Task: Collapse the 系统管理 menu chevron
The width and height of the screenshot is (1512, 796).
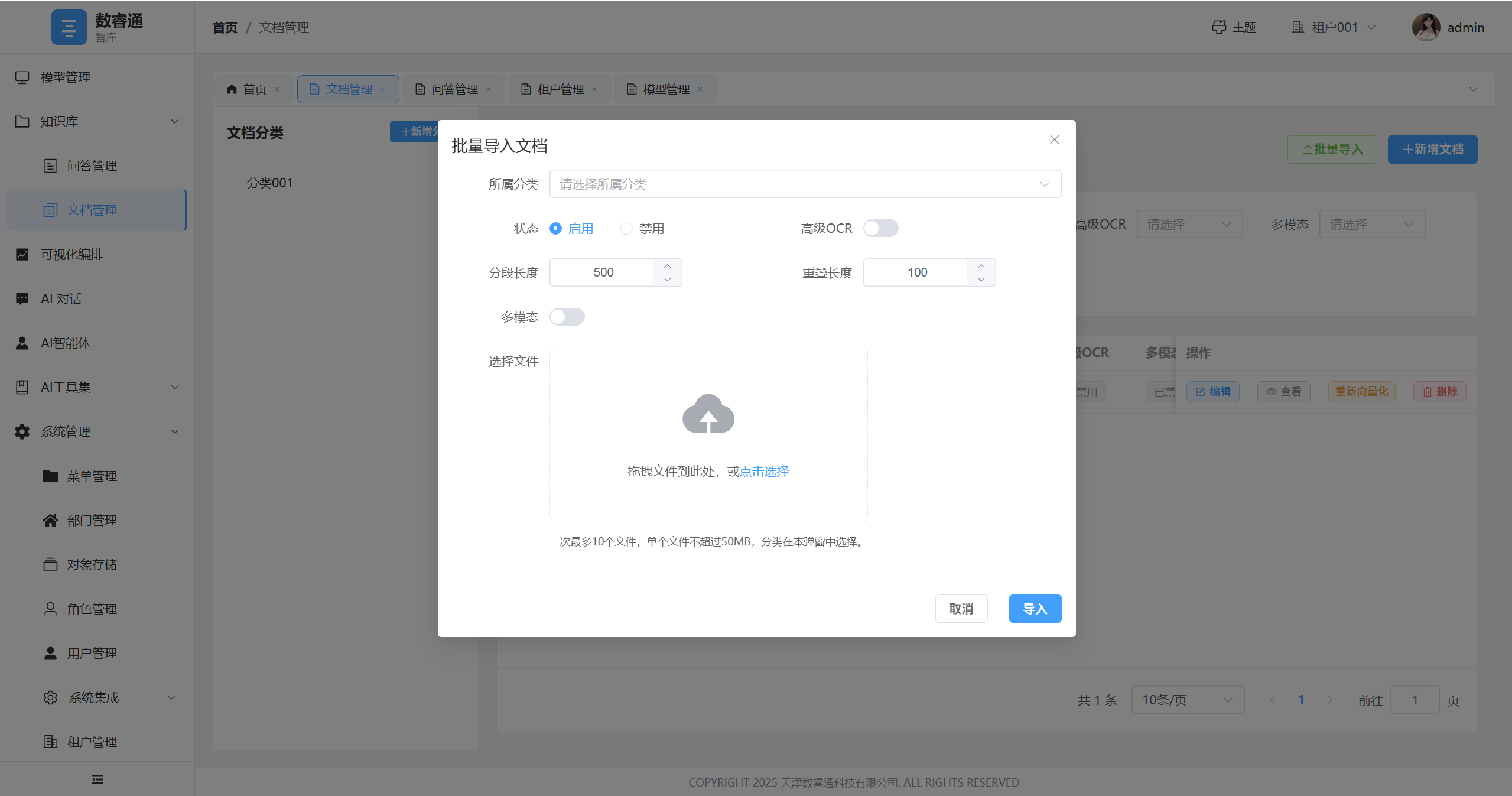Action: tap(175, 432)
